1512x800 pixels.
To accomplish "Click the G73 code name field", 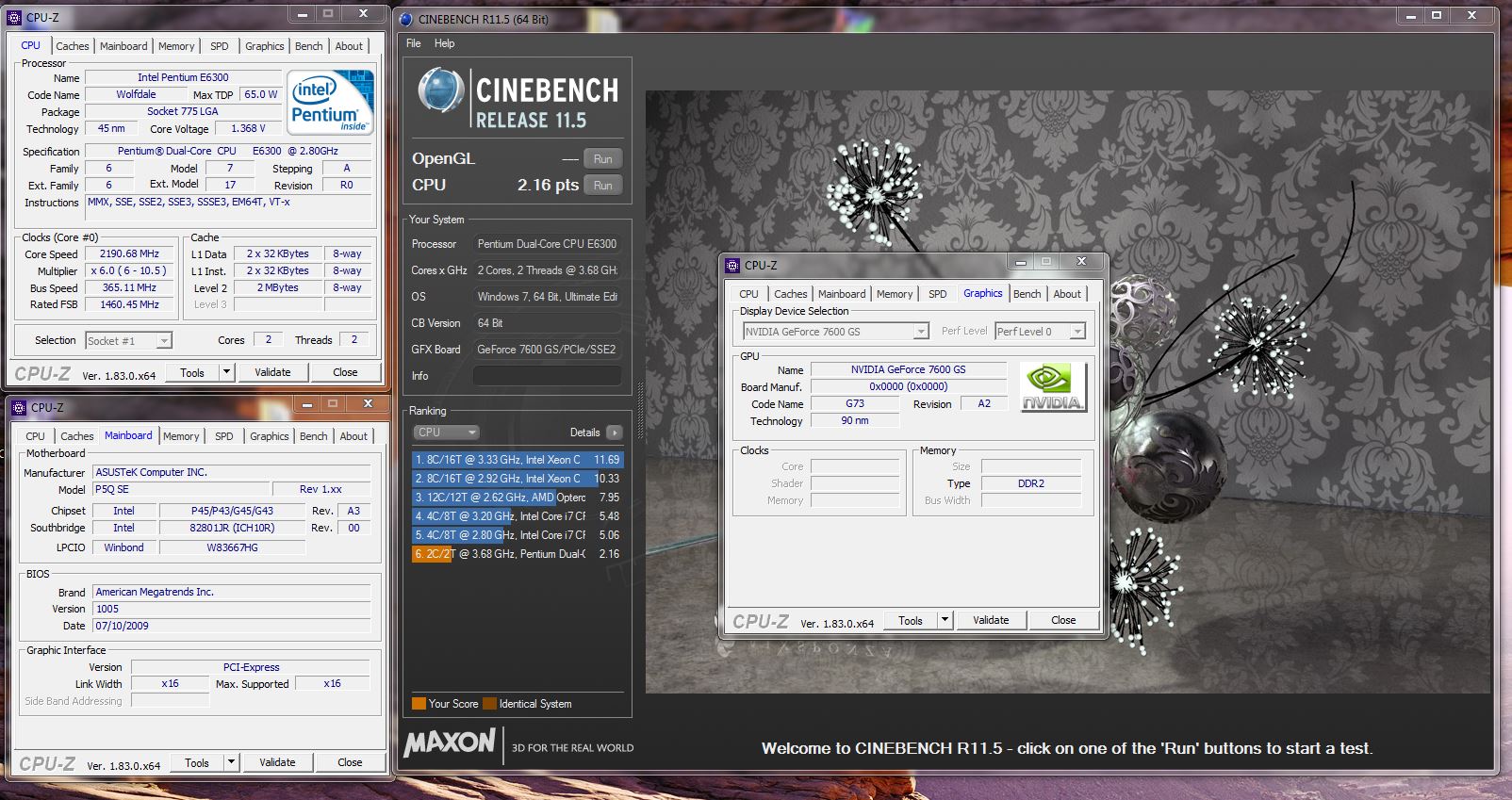I will point(855,403).
